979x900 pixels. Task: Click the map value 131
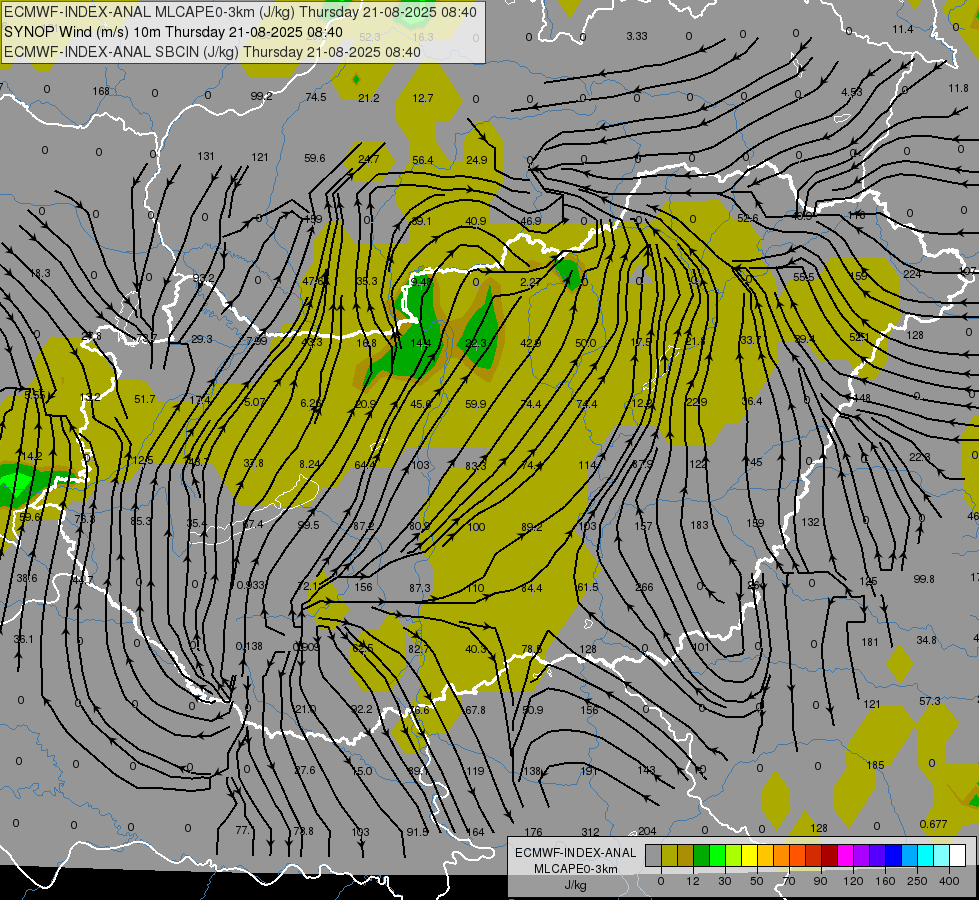click(x=206, y=156)
